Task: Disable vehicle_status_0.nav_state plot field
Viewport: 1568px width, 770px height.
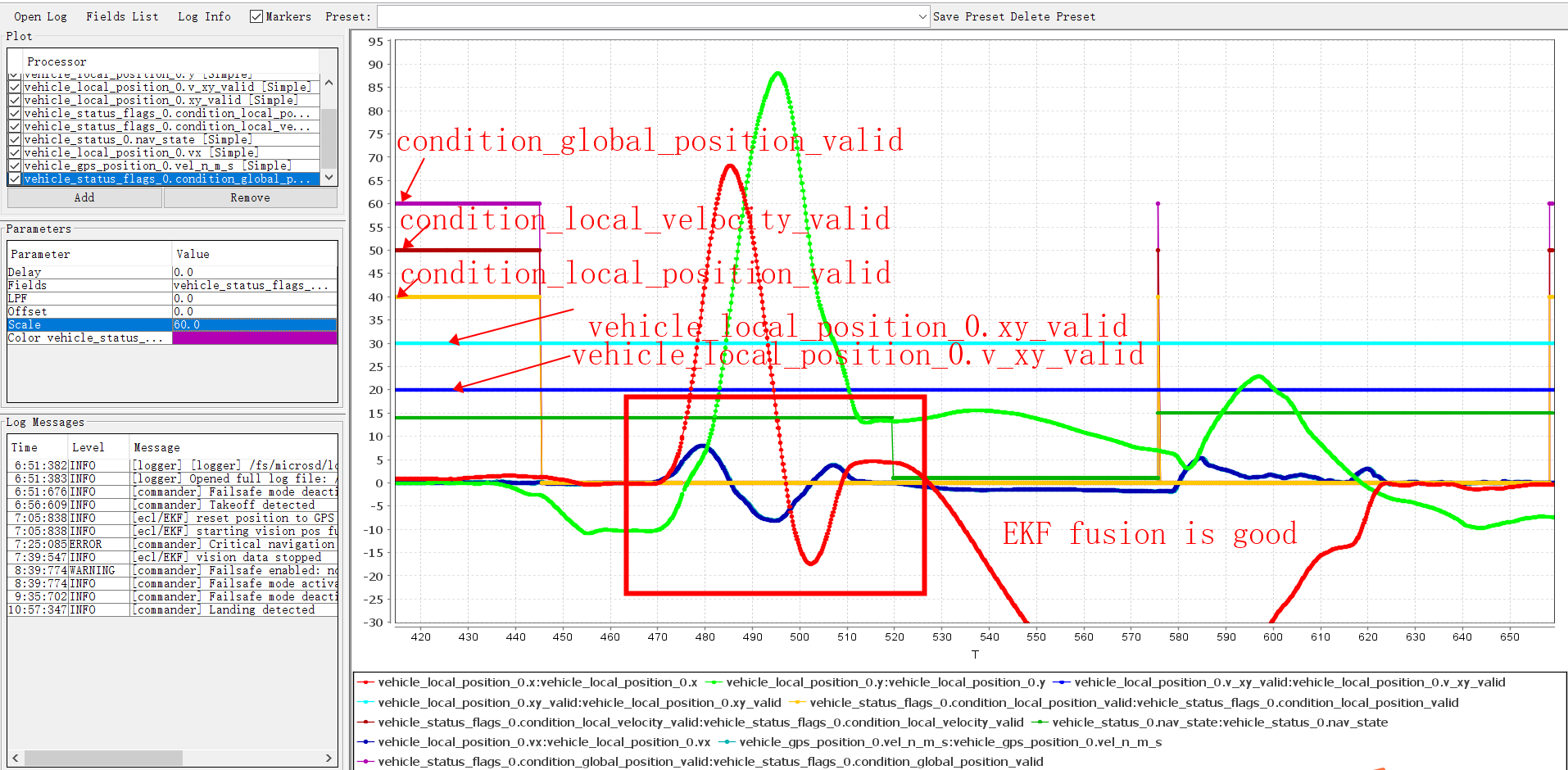Action: (14, 139)
